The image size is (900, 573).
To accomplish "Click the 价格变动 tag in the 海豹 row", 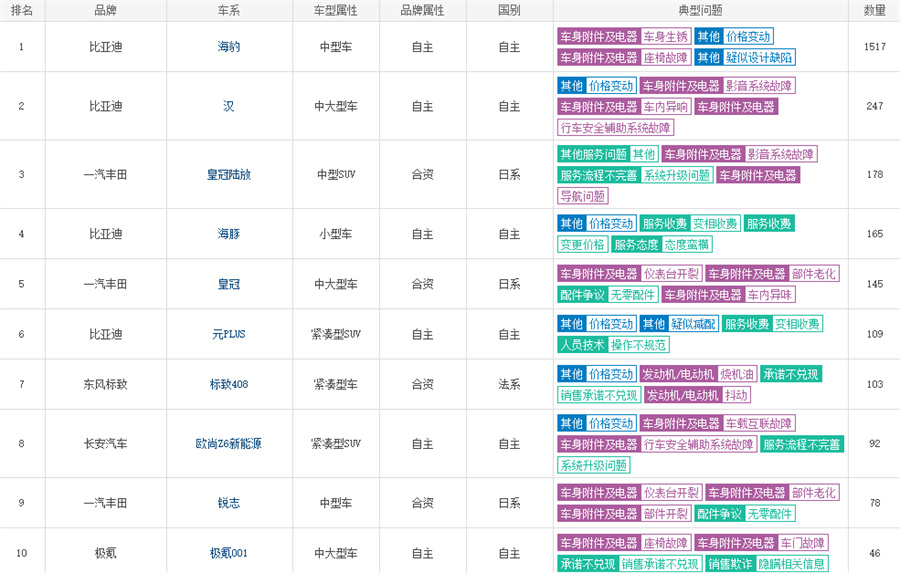I will (x=748, y=37).
